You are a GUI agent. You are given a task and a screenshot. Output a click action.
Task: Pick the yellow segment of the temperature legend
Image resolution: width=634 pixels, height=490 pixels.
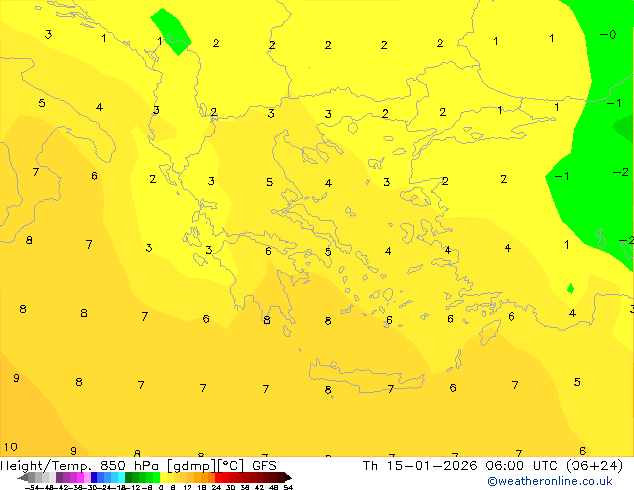tap(163, 477)
